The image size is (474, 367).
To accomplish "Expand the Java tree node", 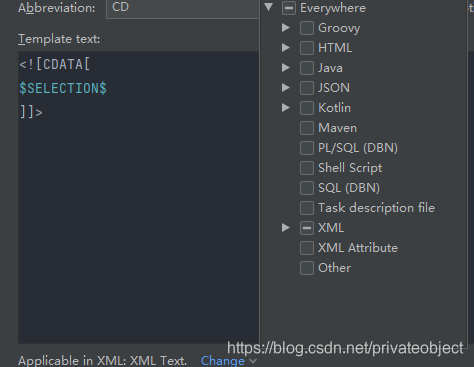I will tap(286, 68).
